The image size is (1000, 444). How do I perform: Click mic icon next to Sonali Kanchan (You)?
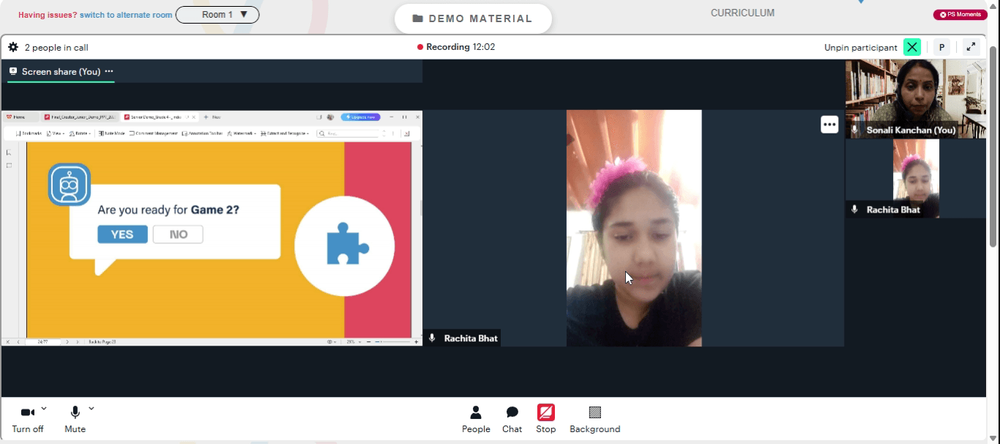click(x=855, y=130)
